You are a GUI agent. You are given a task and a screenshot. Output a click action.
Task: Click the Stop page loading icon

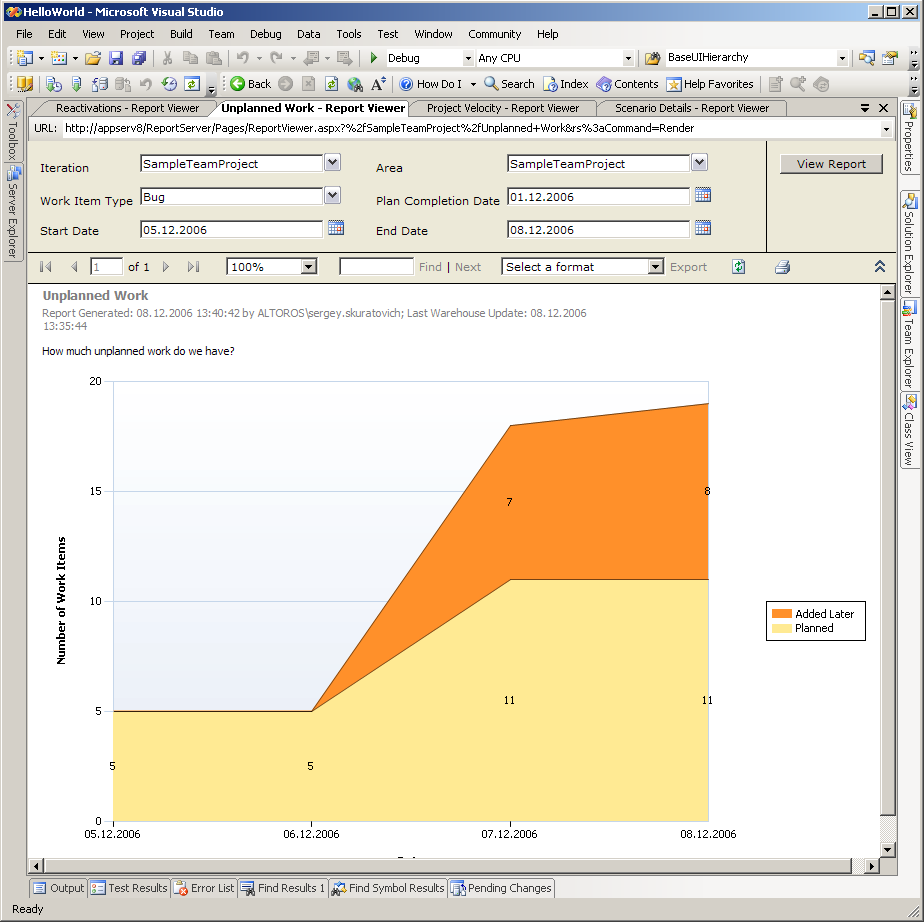(308, 84)
